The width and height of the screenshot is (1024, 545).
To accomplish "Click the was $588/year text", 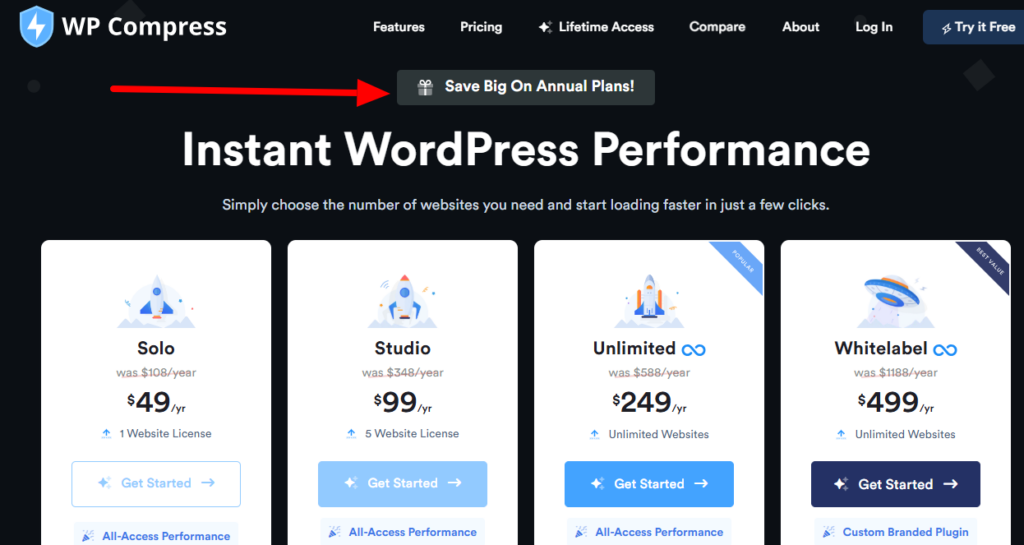I will (649, 373).
